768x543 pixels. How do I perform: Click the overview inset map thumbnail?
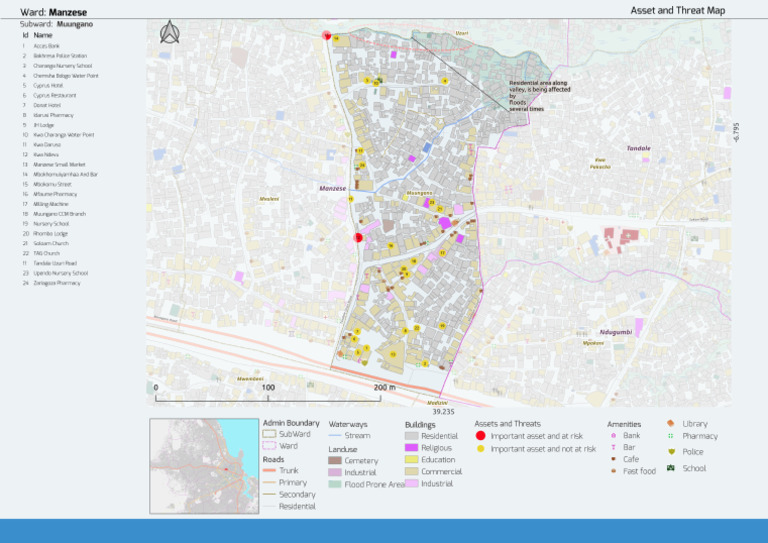coord(204,466)
